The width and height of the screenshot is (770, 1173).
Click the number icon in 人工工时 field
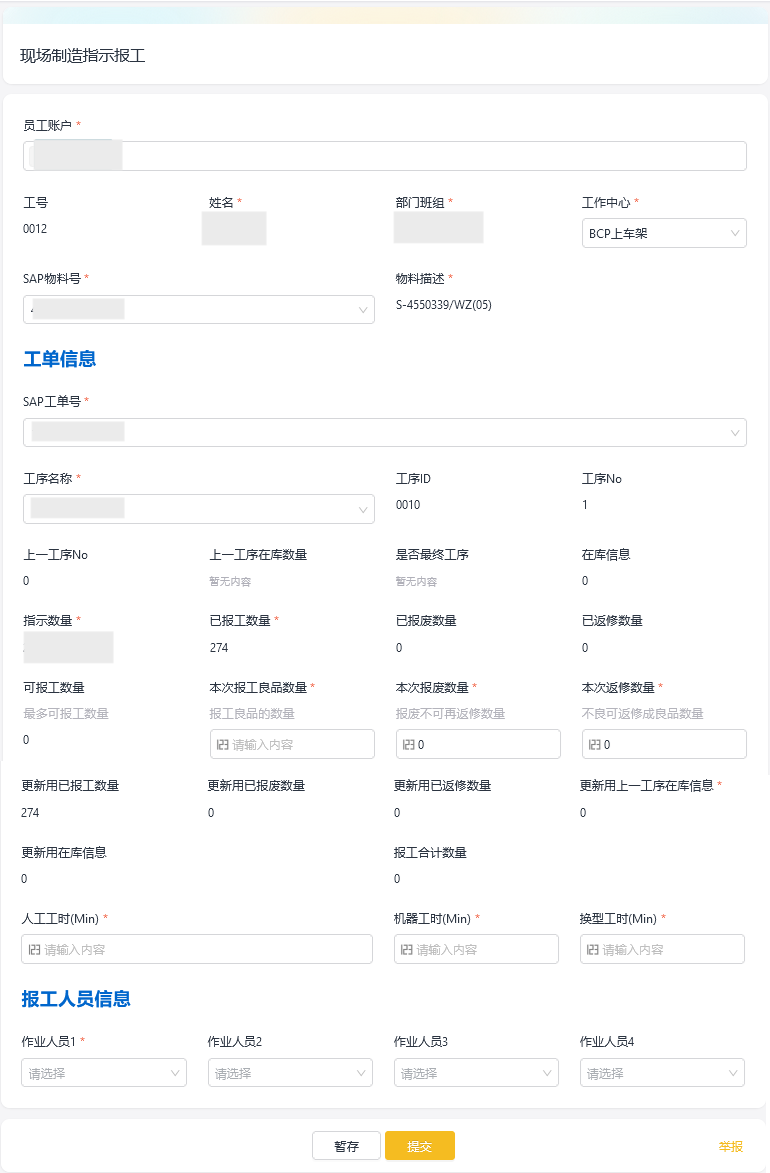pyautogui.click(x=34, y=949)
